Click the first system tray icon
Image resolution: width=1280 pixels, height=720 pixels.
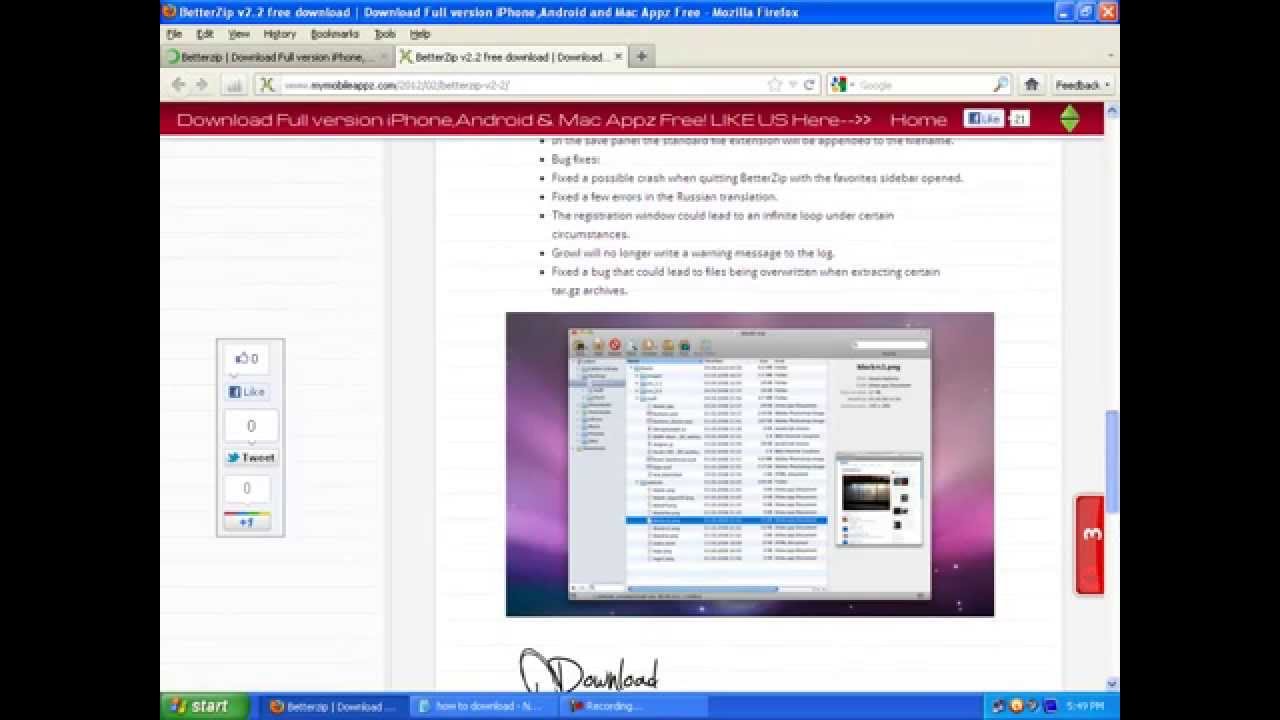coord(997,706)
